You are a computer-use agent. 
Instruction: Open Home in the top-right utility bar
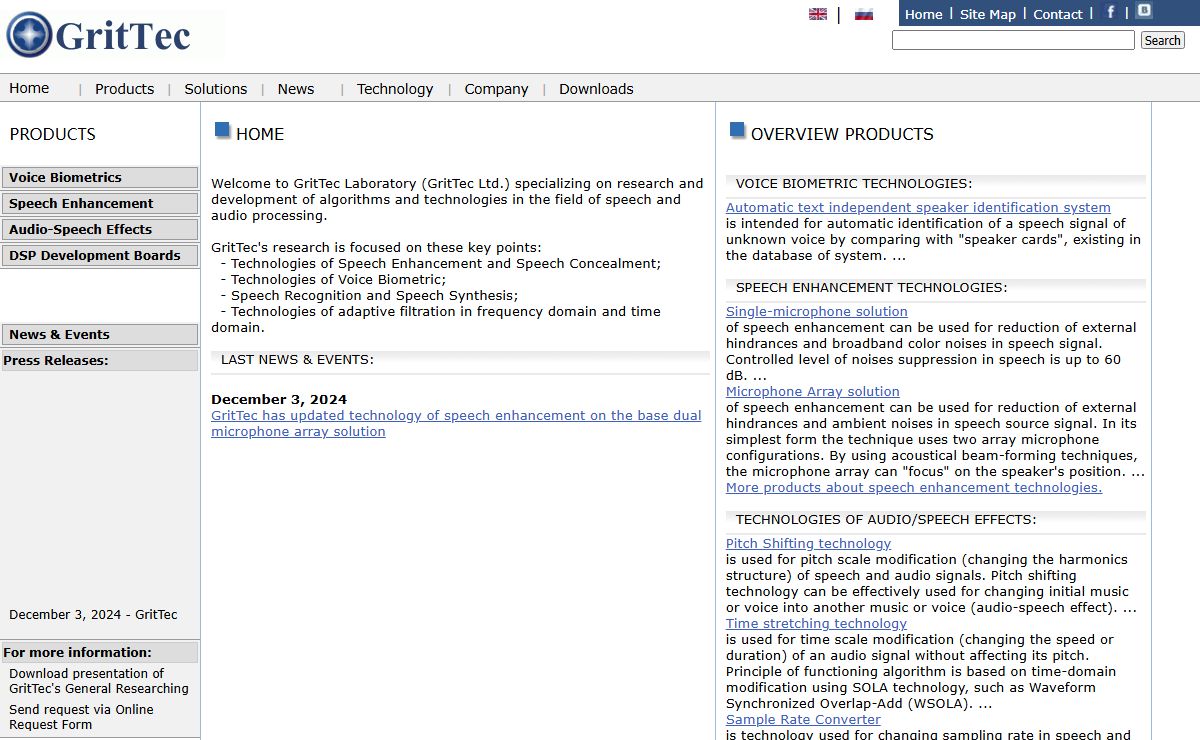(x=923, y=14)
